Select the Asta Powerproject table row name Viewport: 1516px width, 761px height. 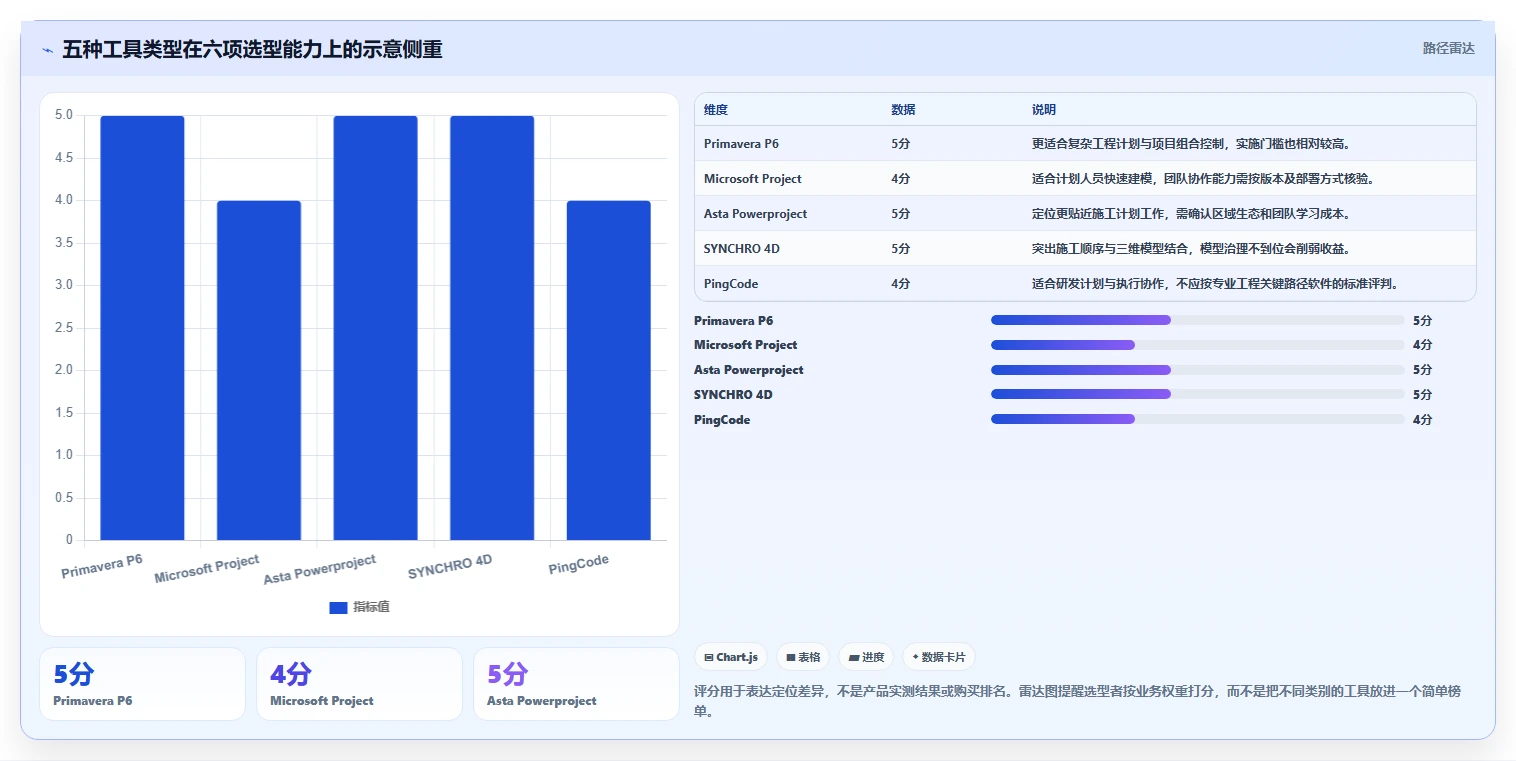[755, 214]
